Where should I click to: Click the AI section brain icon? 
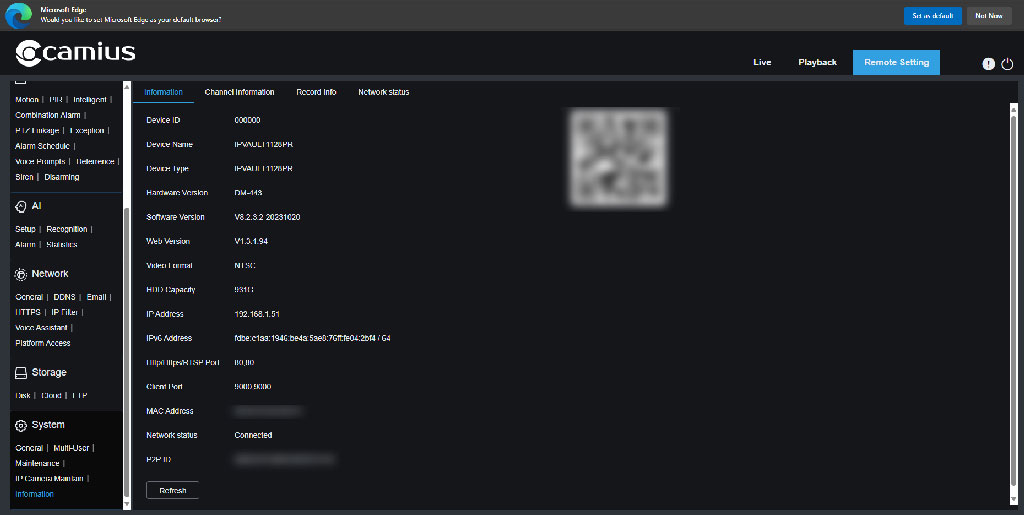(20, 206)
